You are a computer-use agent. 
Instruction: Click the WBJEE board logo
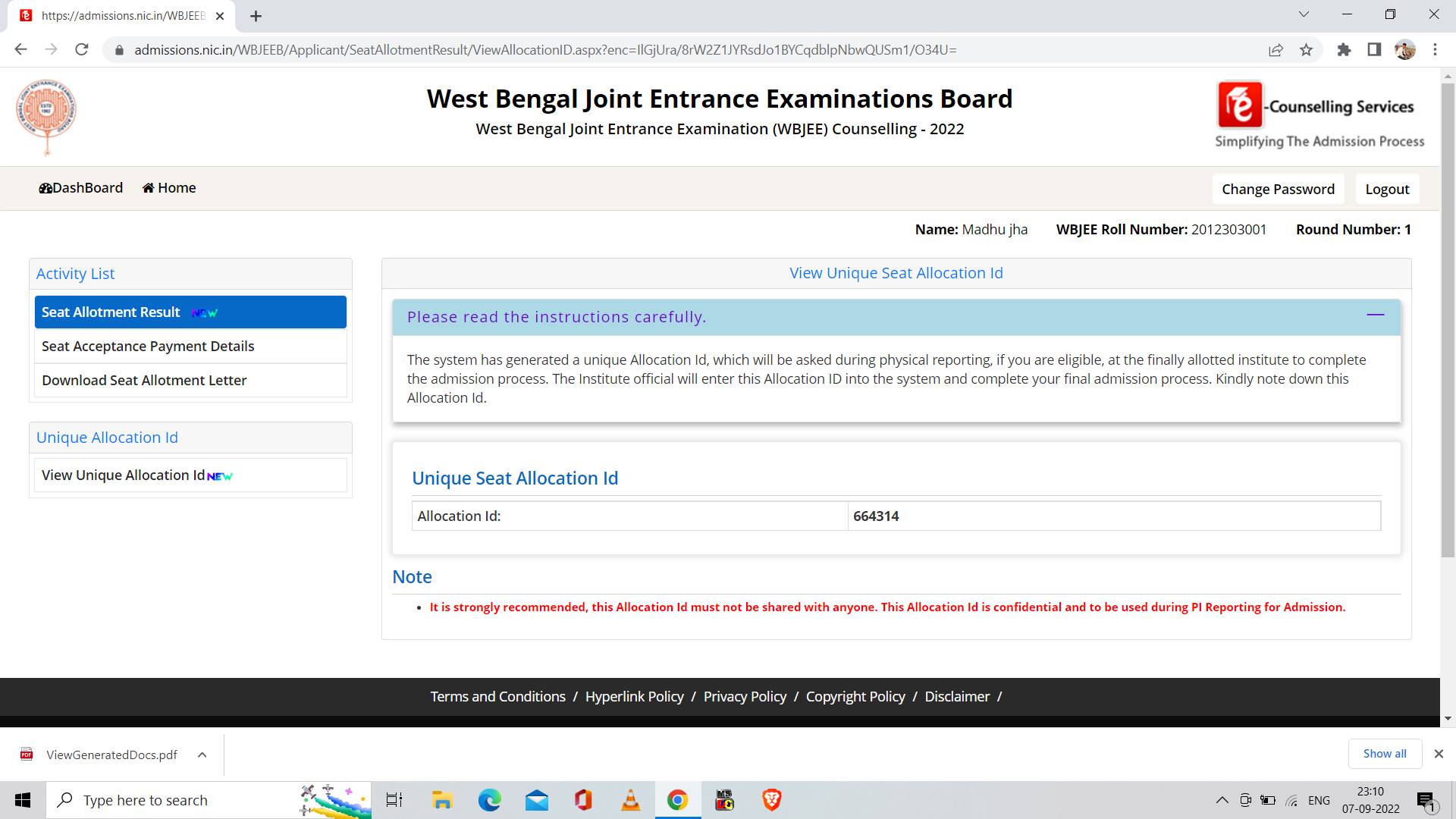pos(46,117)
